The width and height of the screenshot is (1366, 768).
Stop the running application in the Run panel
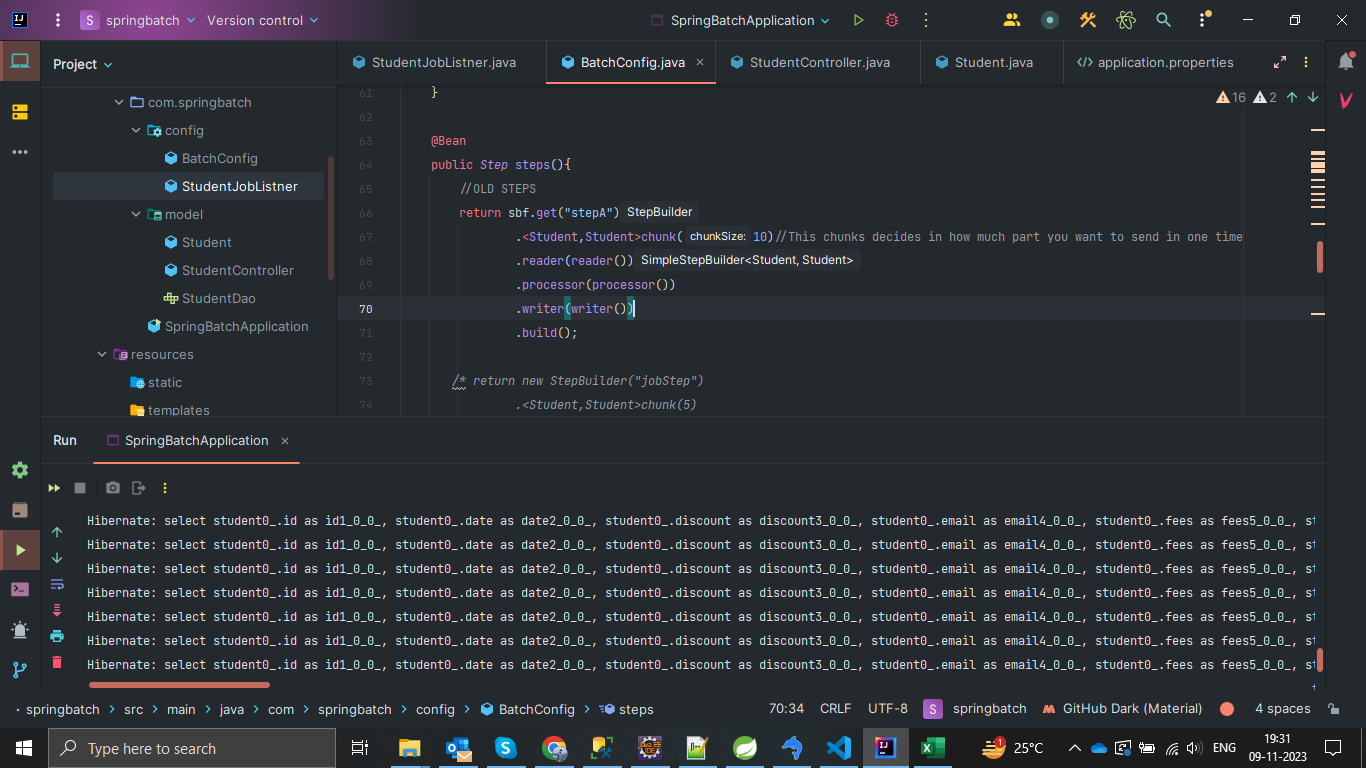[x=82, y=488]
